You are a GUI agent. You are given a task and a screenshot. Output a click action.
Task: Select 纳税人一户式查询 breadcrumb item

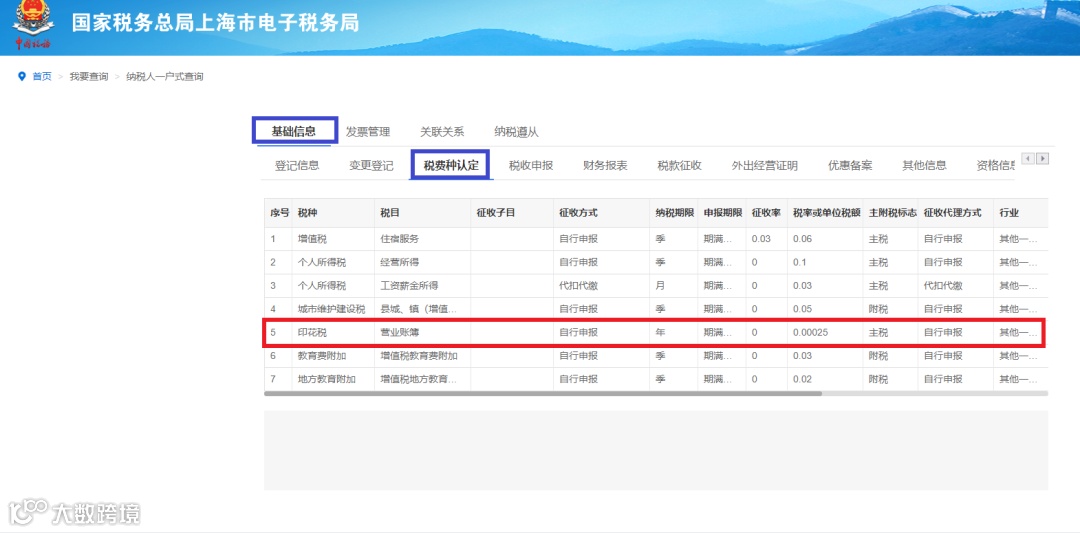[x=165, y=76]
